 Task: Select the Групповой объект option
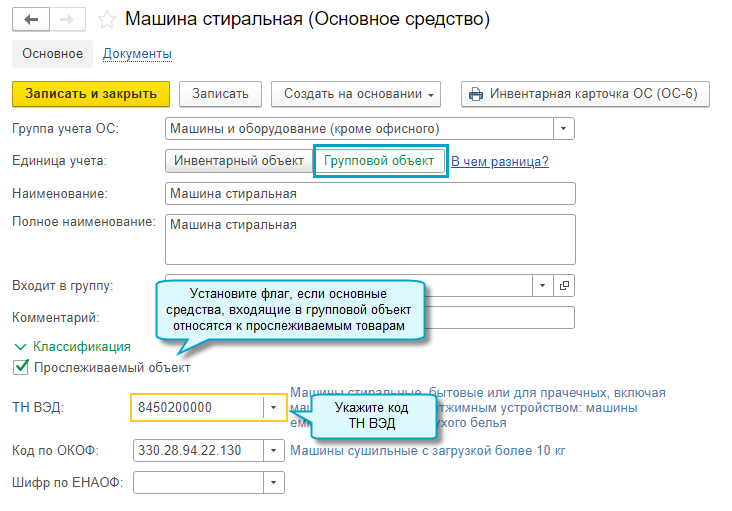click(x=379, y=161)
